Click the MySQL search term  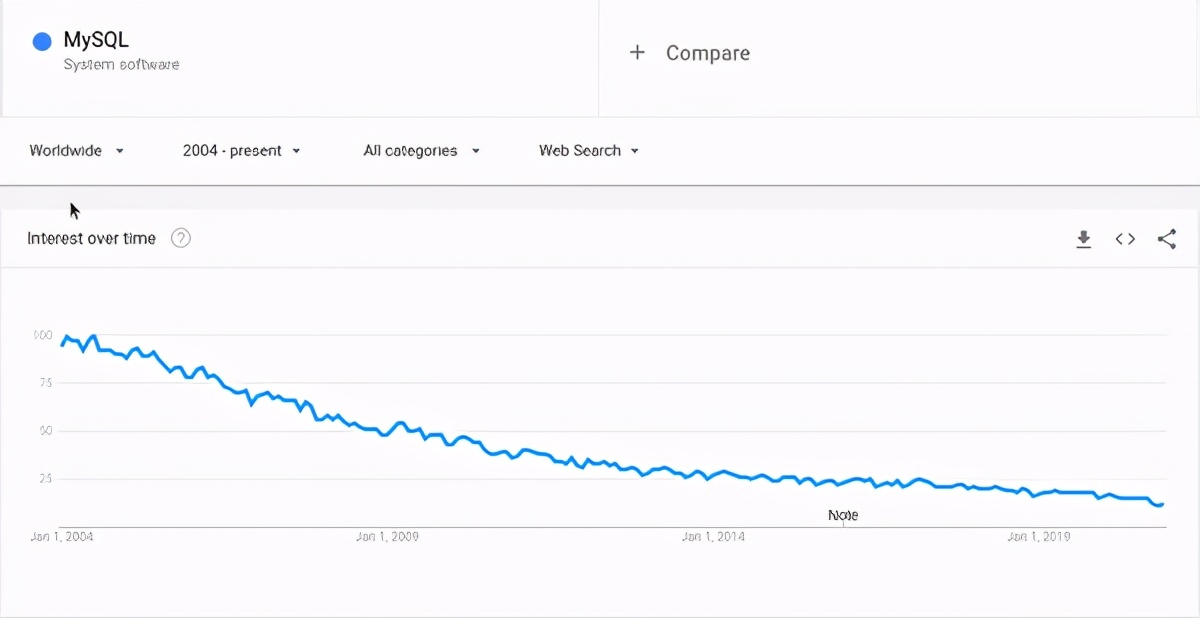pyautogui.click(x=96, y=40)
